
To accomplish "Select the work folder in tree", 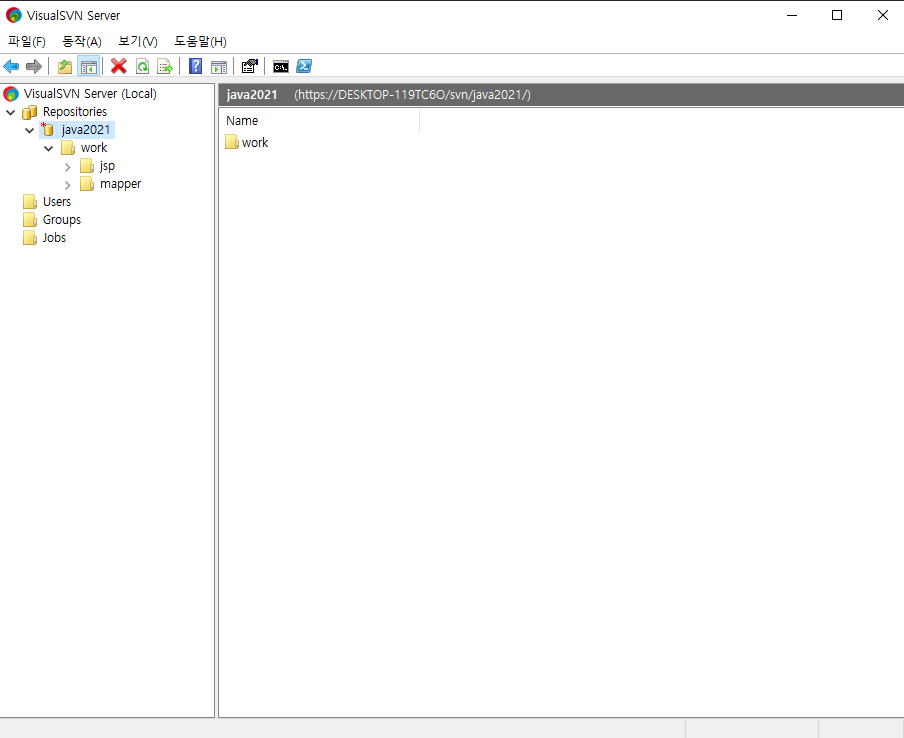I will click(x=94, y=148).
